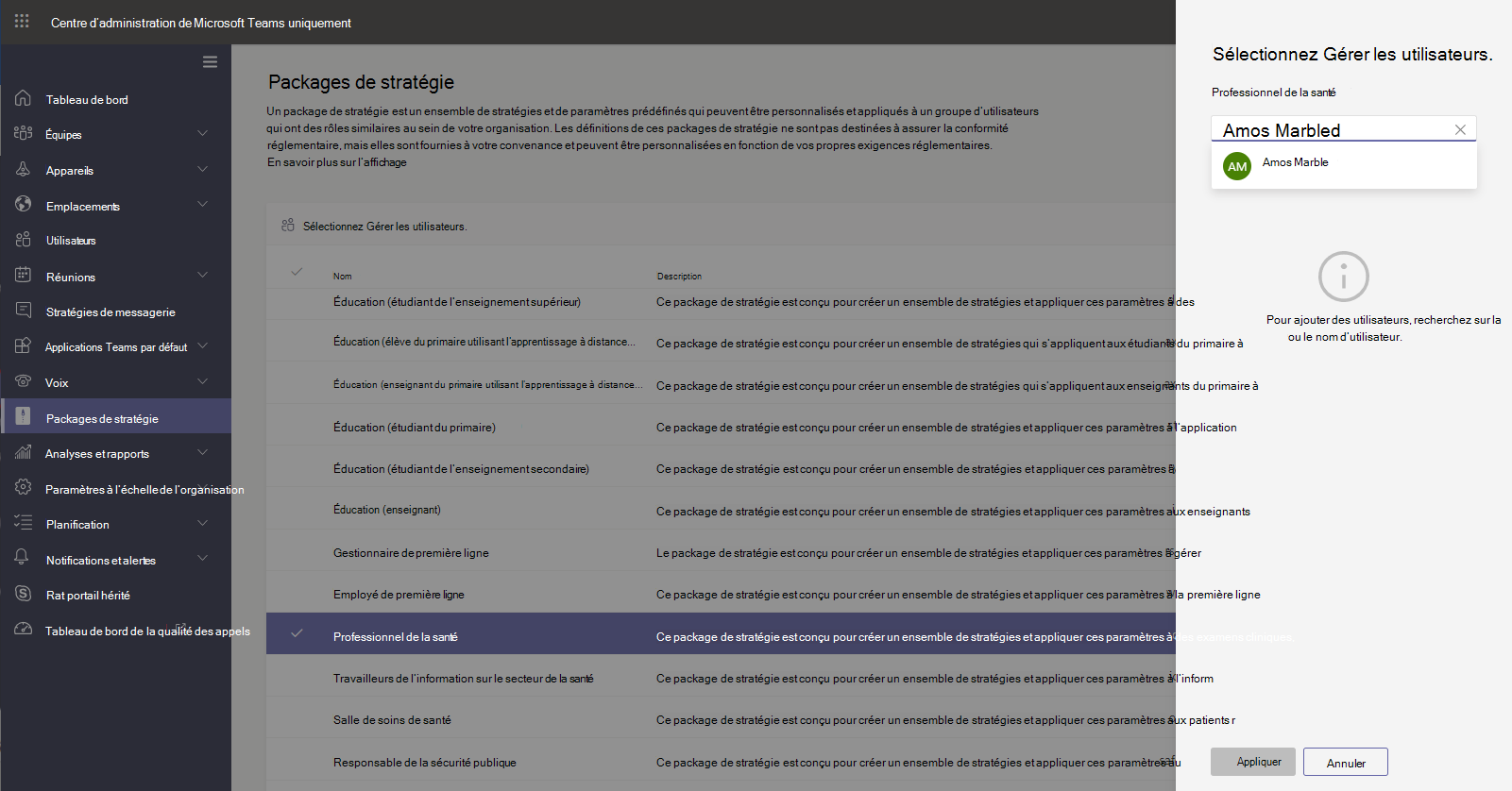Click the Tableau de bord home icon

(24, 98)
